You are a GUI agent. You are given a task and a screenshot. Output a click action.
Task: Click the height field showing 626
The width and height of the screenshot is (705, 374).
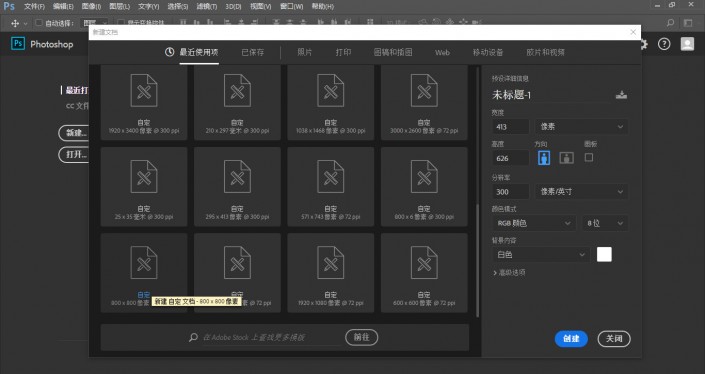coord(510,158)
